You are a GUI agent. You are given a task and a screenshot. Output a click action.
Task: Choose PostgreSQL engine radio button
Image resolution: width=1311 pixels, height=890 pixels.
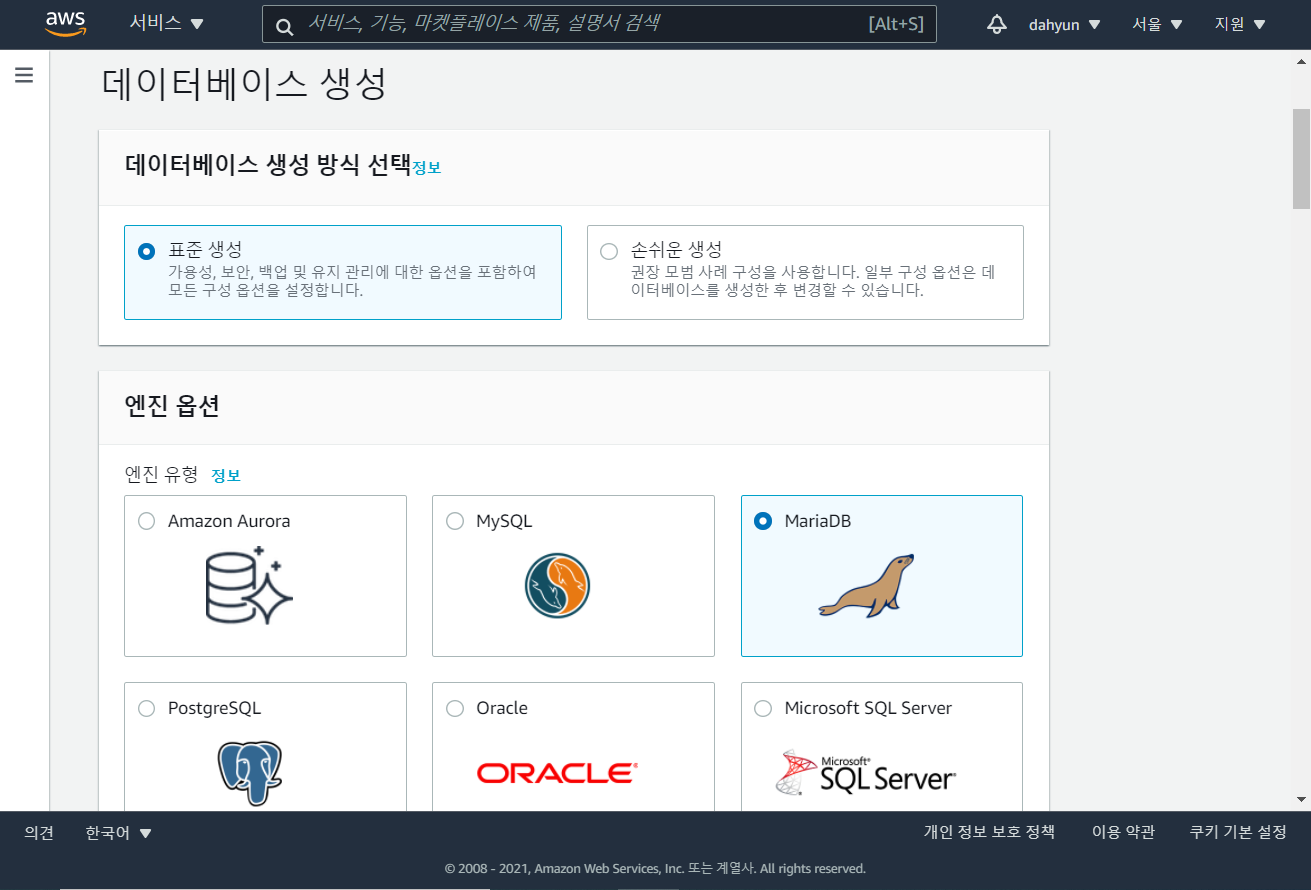[147, 708]
